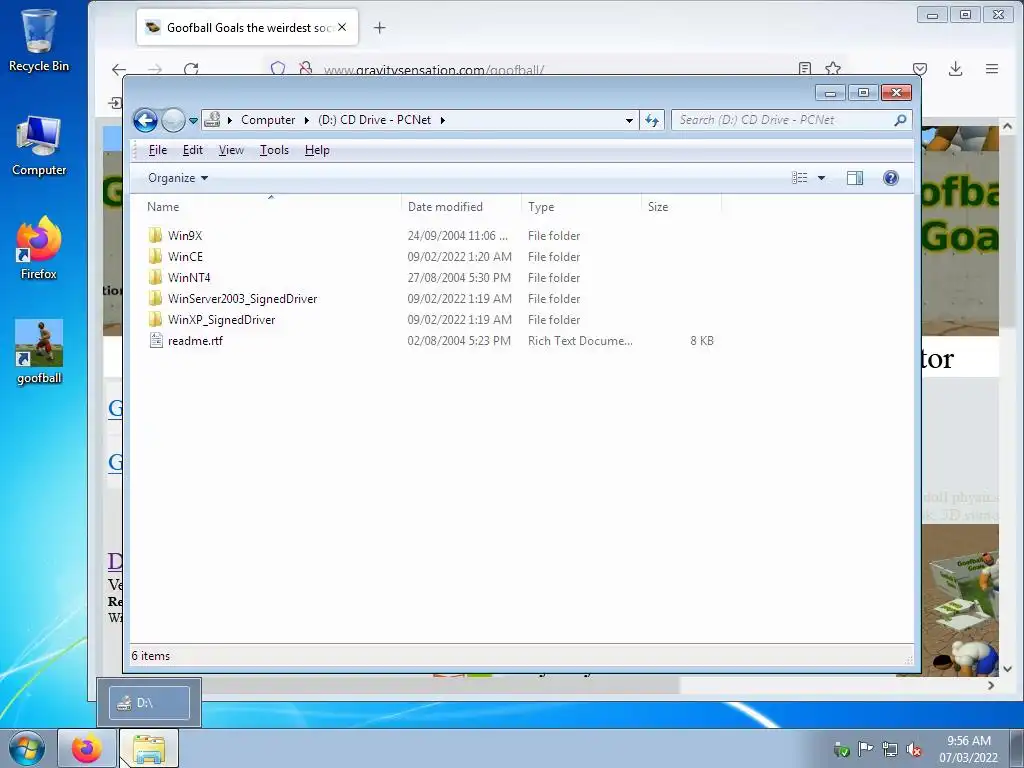
Task: Open the Tools menu
Action: 274,150
